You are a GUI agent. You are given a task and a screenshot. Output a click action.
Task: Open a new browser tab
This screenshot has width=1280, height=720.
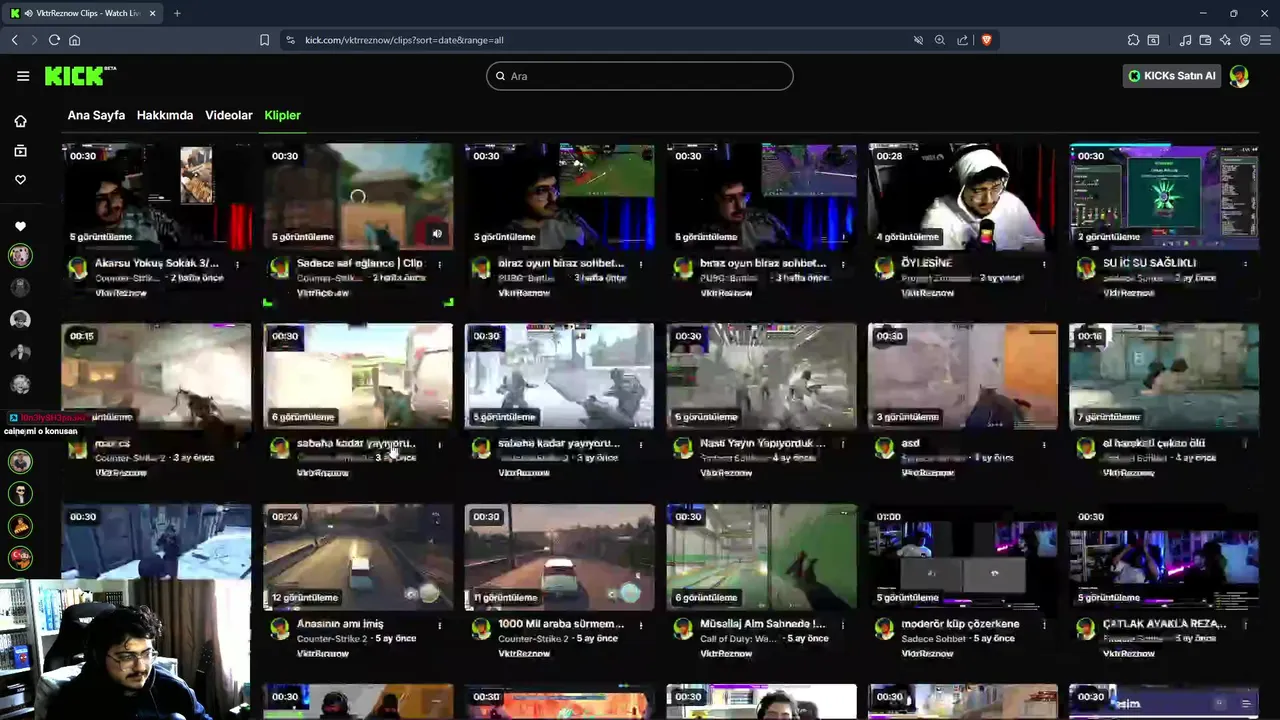[x=177, y=13]
